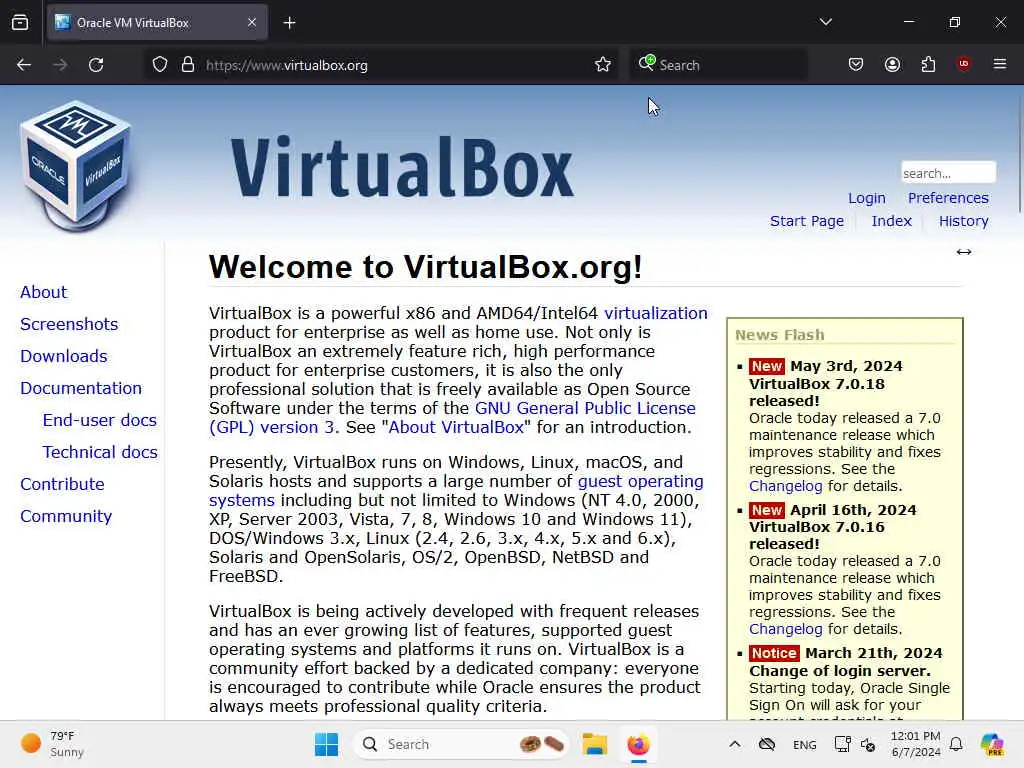The image size is (1024, 768).
Task: Open the Firefox View icon
Action: point(20,22)
